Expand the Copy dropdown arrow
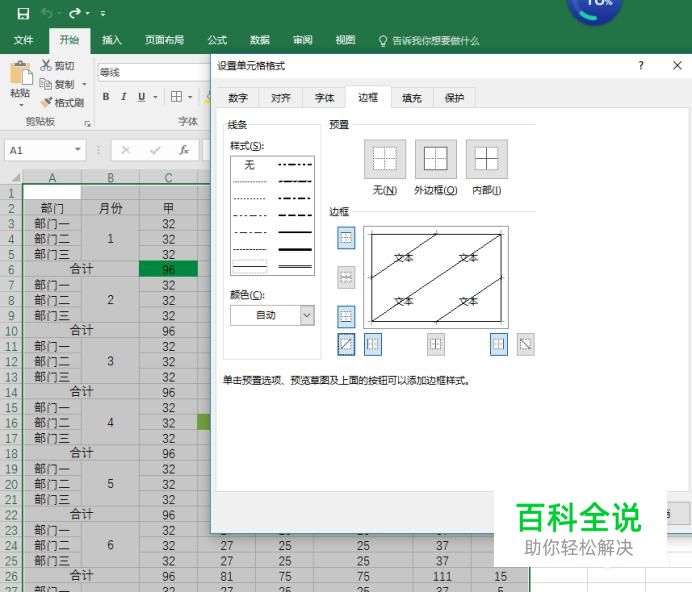 click(x=84, y=84)
